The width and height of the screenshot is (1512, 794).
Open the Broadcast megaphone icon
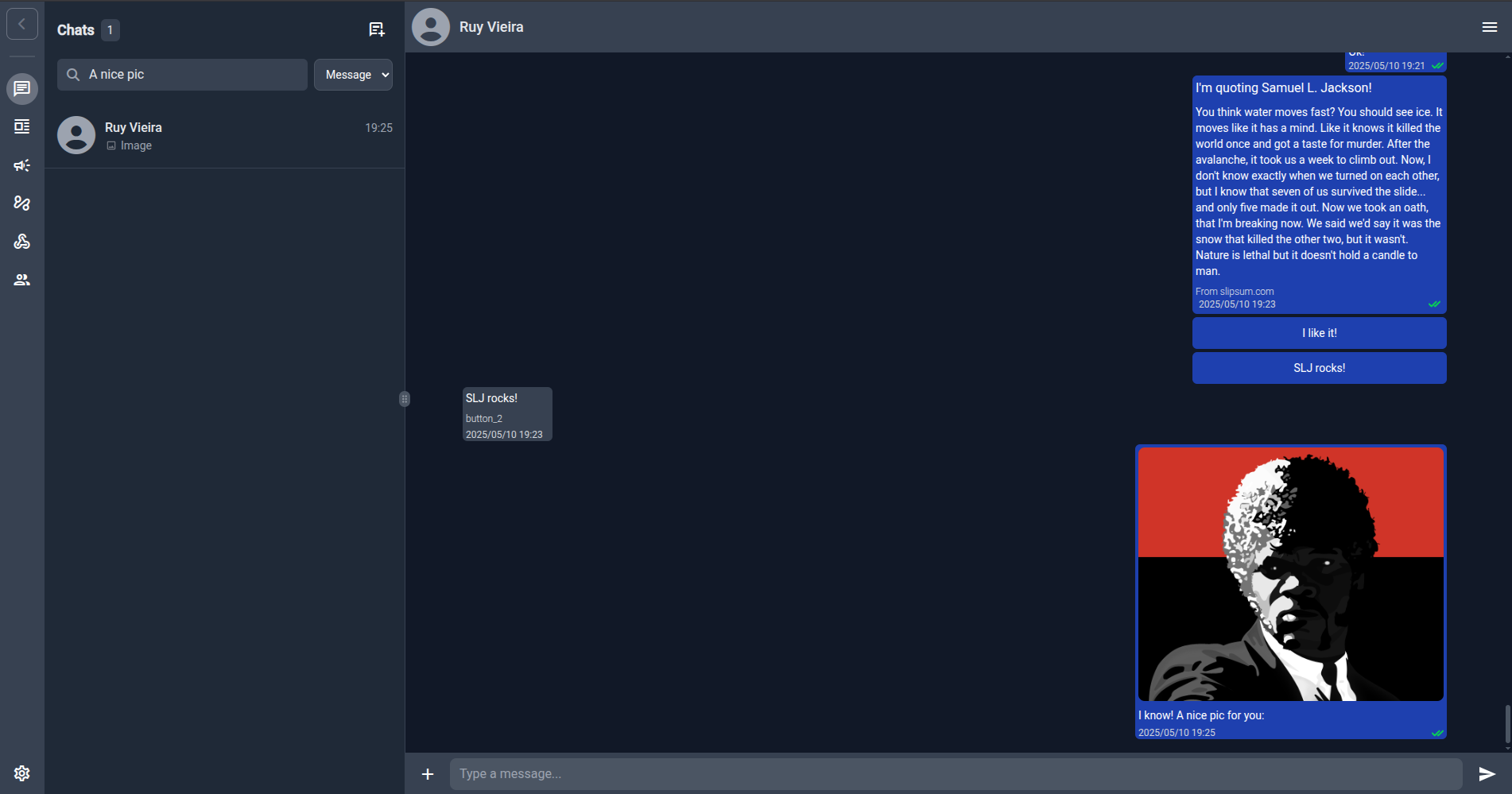[x=21, y=165]
